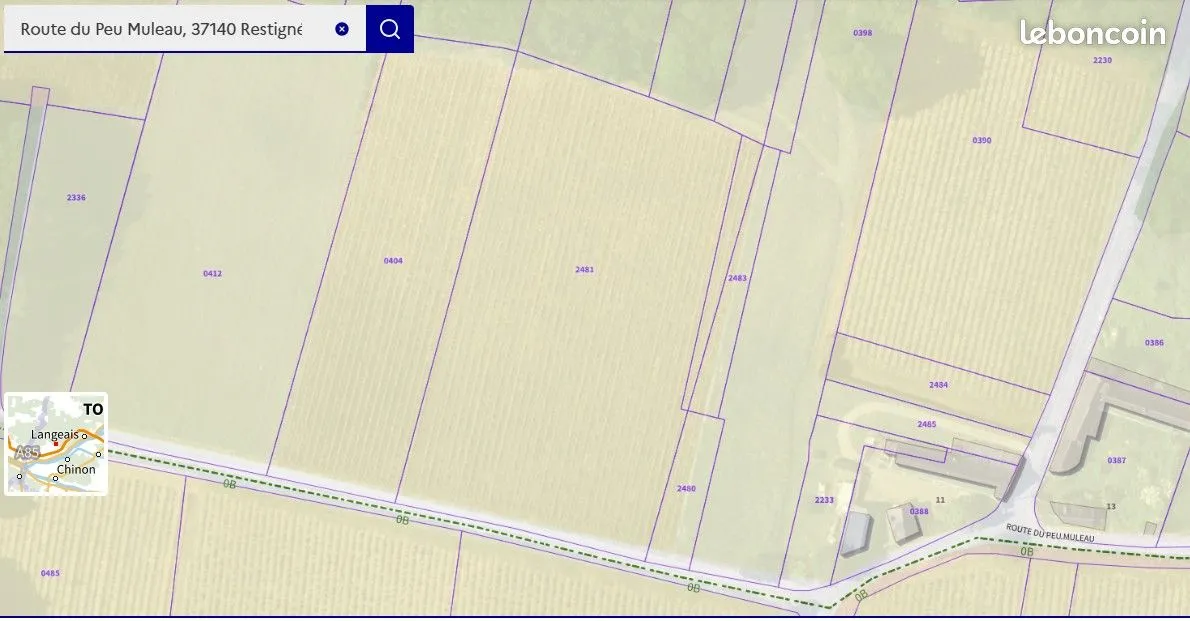The image size is (1190, 621).
Task: Click building parcel 0388
Action: 919,511
